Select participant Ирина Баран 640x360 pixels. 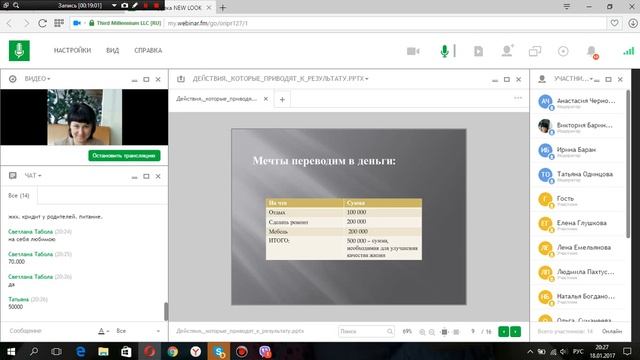(x=578, y=151)
